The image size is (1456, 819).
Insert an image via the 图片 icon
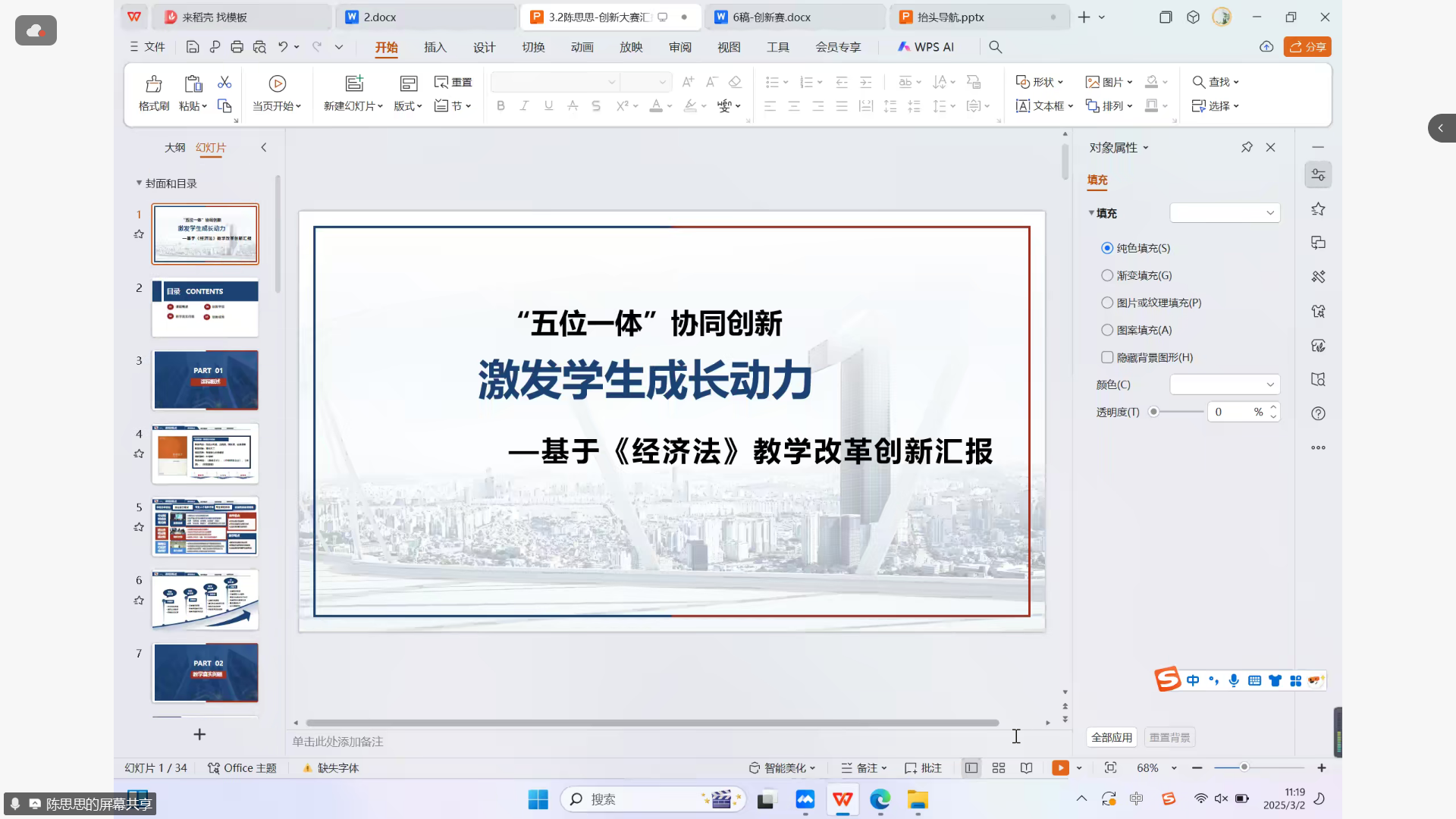1108,82
